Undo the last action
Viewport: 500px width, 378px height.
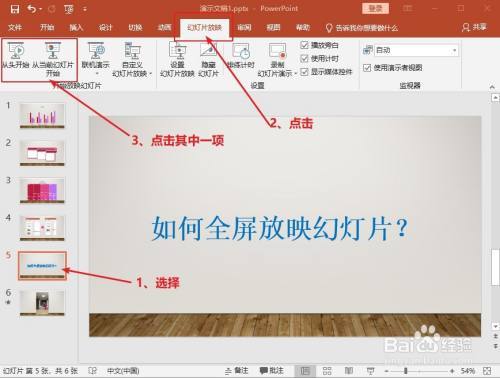(x=32, y=9)
